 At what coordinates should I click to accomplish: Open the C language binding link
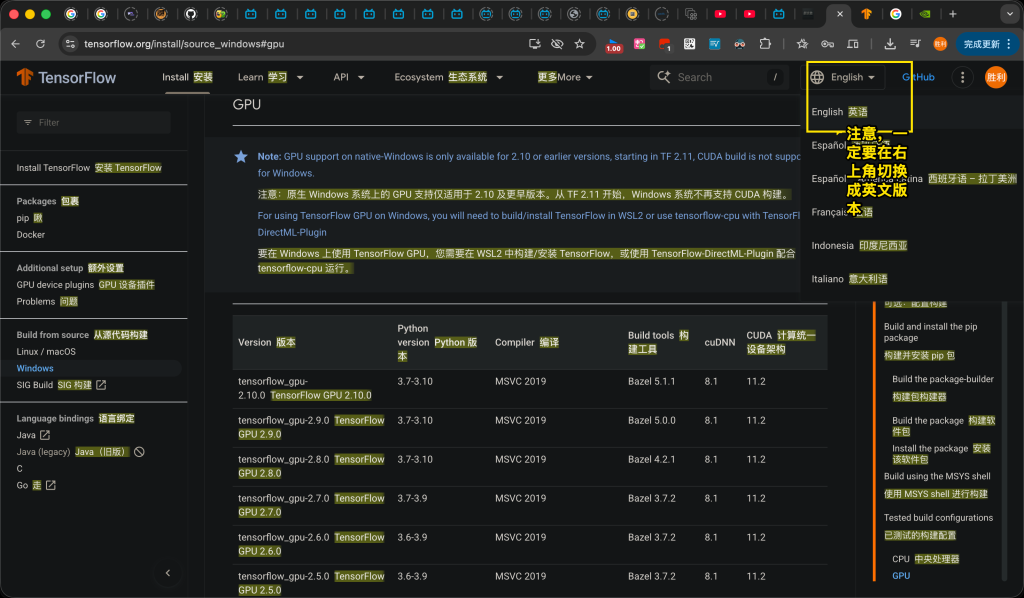tap(20, 468)
